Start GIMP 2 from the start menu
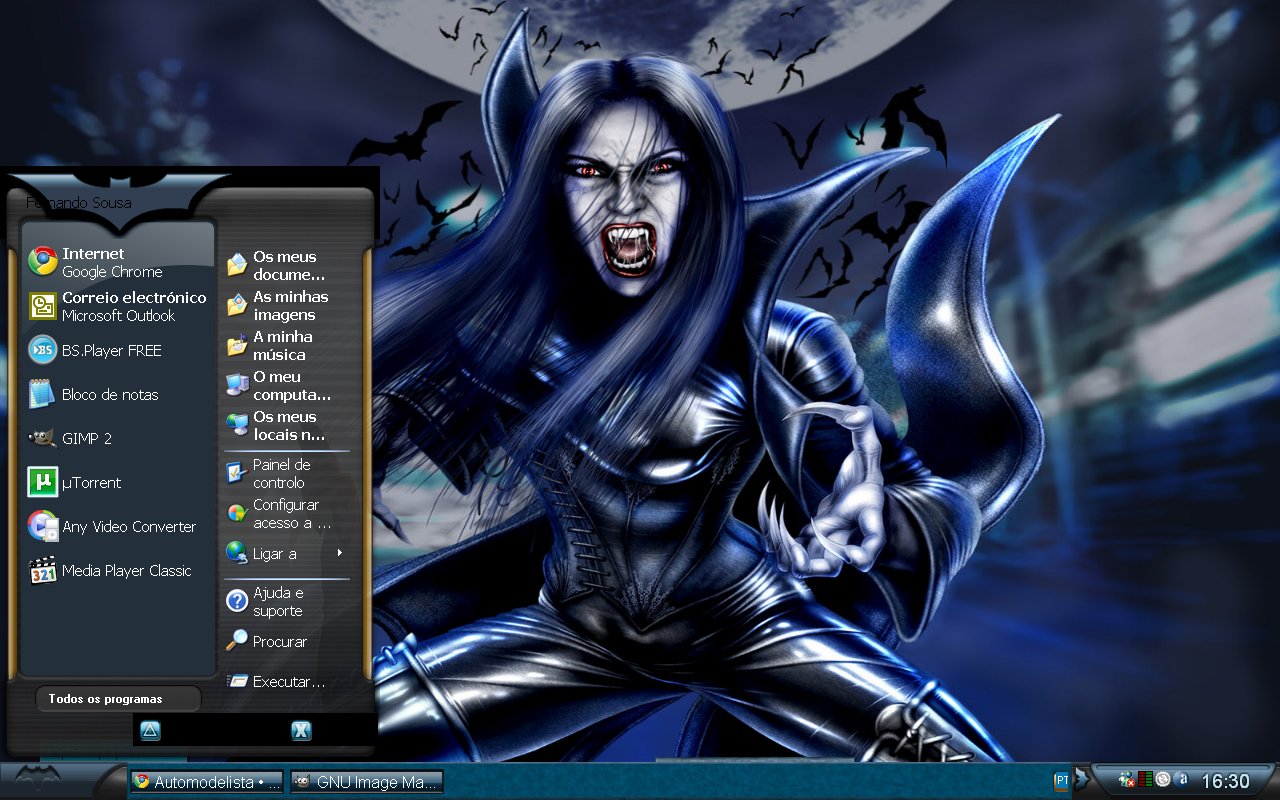 (x=117, y=438)
